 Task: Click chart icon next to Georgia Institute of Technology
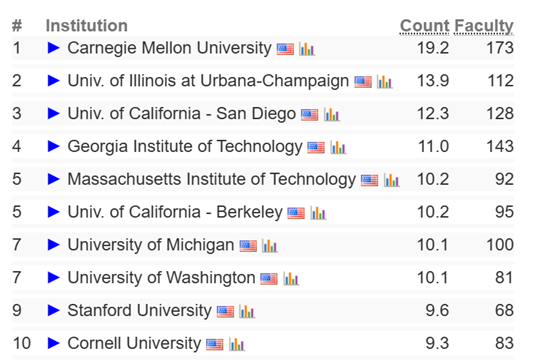[338, 148]
